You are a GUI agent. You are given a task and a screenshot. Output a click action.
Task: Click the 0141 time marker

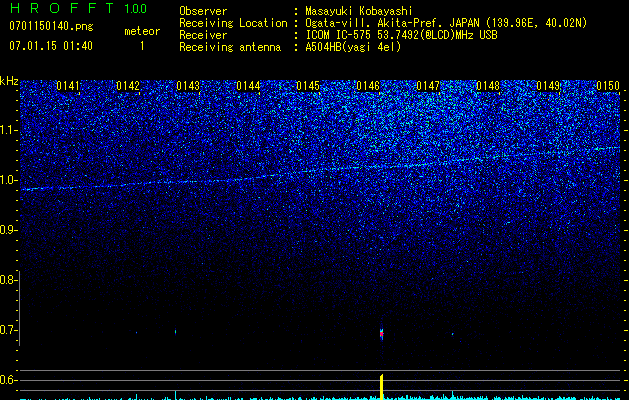pos(68,86)
